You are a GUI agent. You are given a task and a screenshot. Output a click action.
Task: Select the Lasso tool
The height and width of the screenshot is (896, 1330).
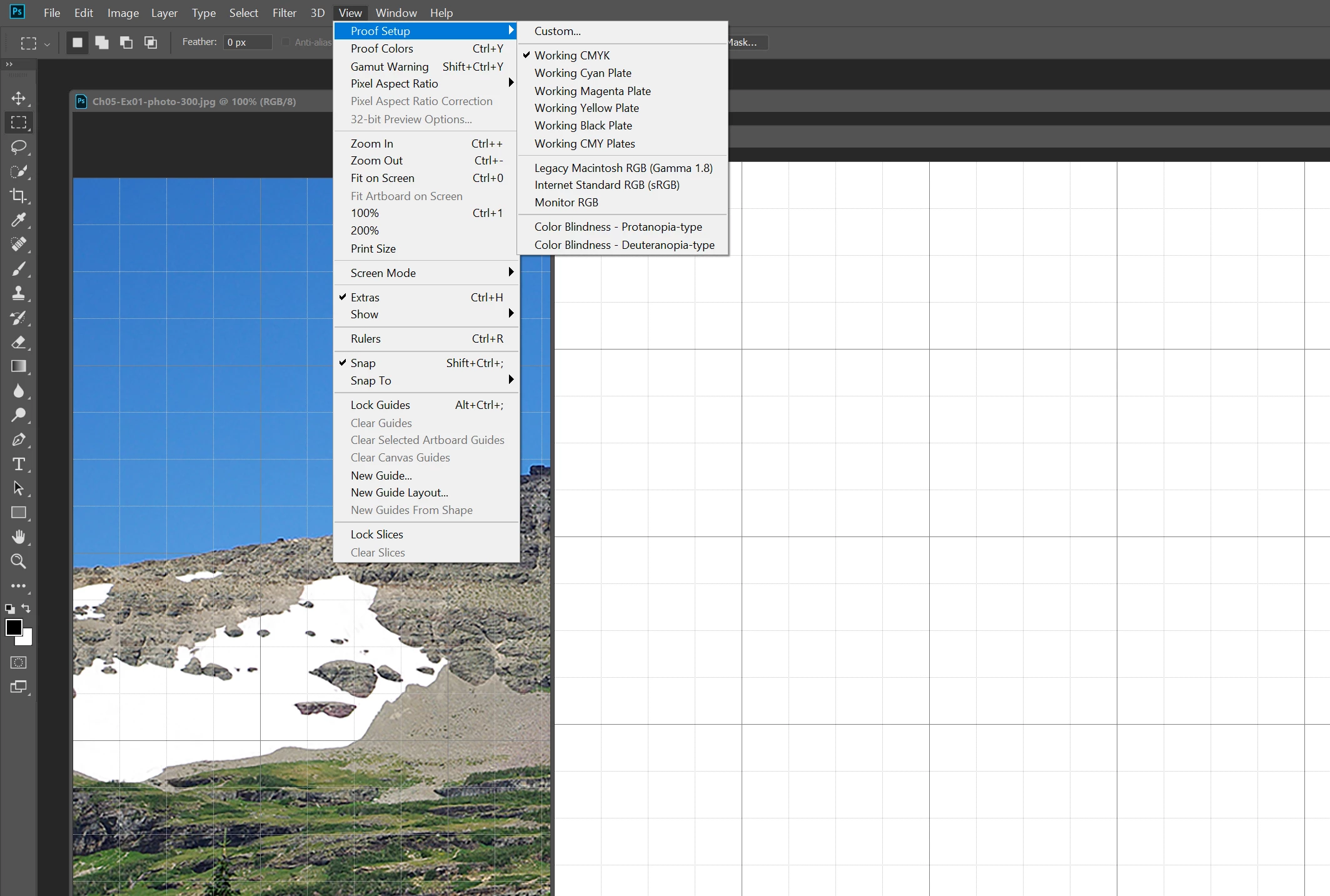click(19, 147)
